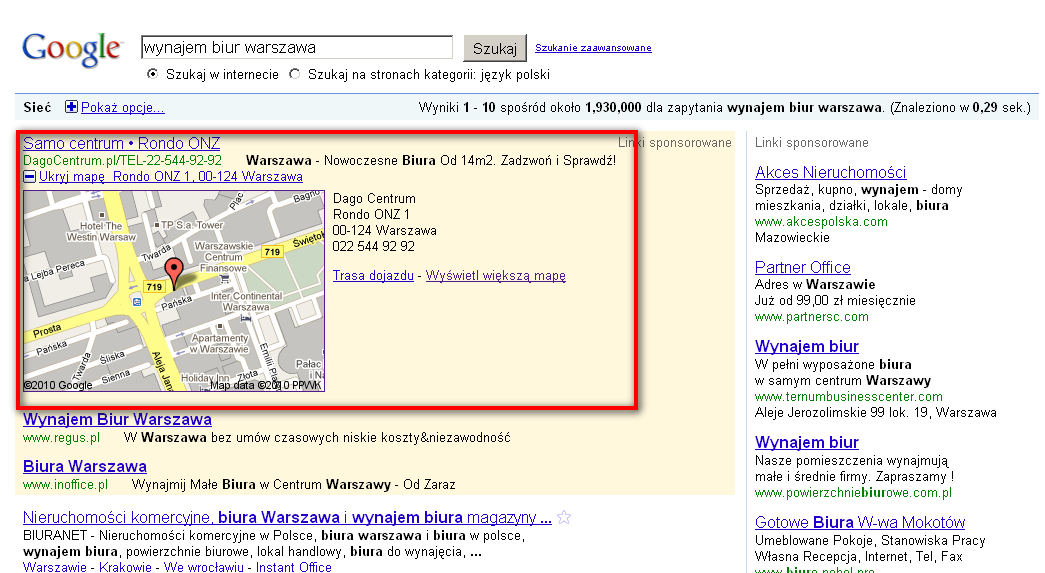Open Trasa dojazdu link
The height and width of the screenshot is (573, 1045).
tap(373, 275)
